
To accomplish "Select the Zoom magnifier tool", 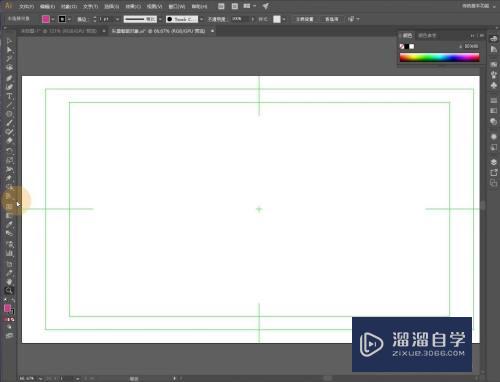I will click(x=9, y=290).
